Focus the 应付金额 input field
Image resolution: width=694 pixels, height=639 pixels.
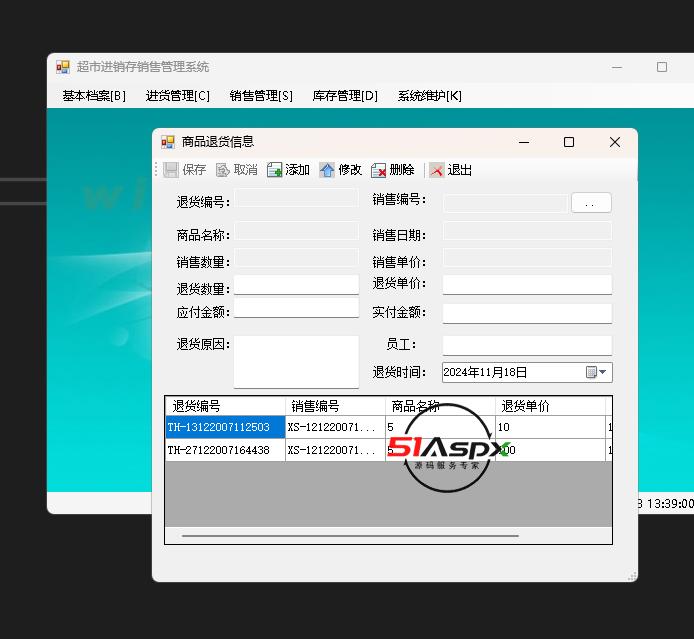tap(296, 308)
